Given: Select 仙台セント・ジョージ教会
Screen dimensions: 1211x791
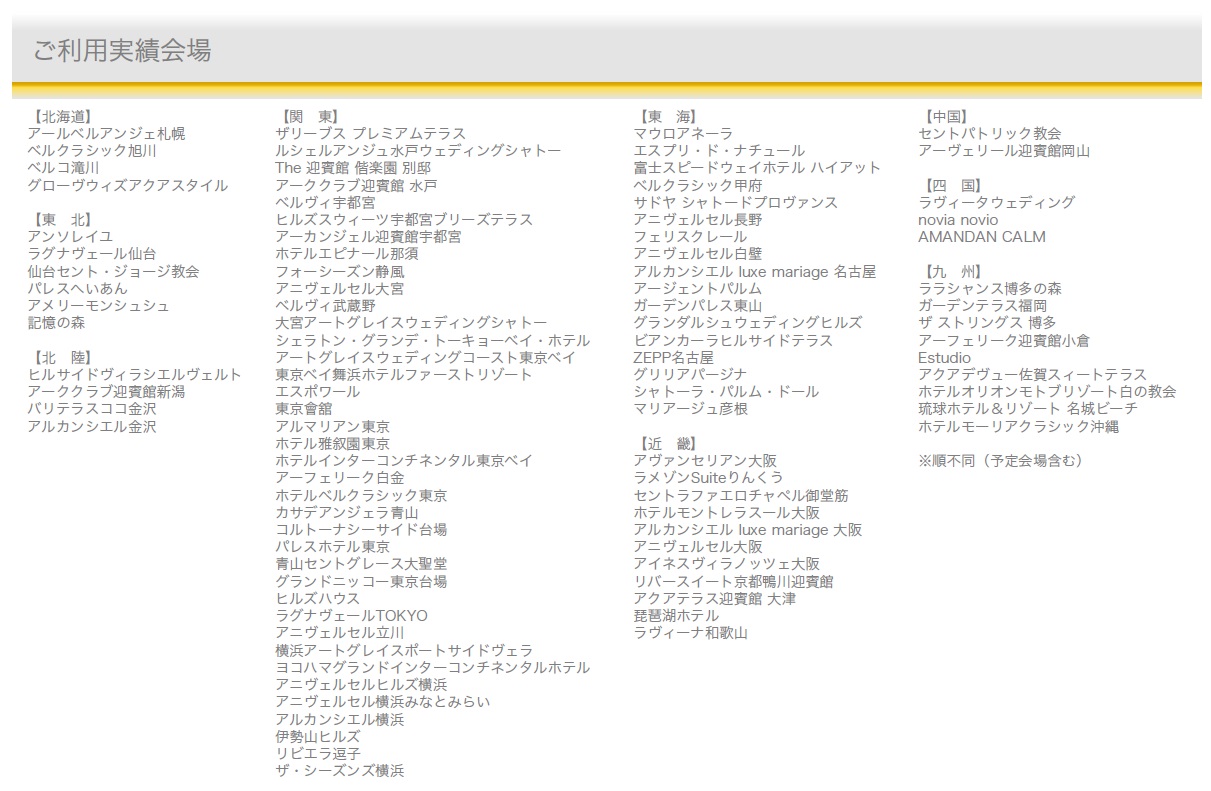Looking at the screenshot, I should tap(113, 271).
